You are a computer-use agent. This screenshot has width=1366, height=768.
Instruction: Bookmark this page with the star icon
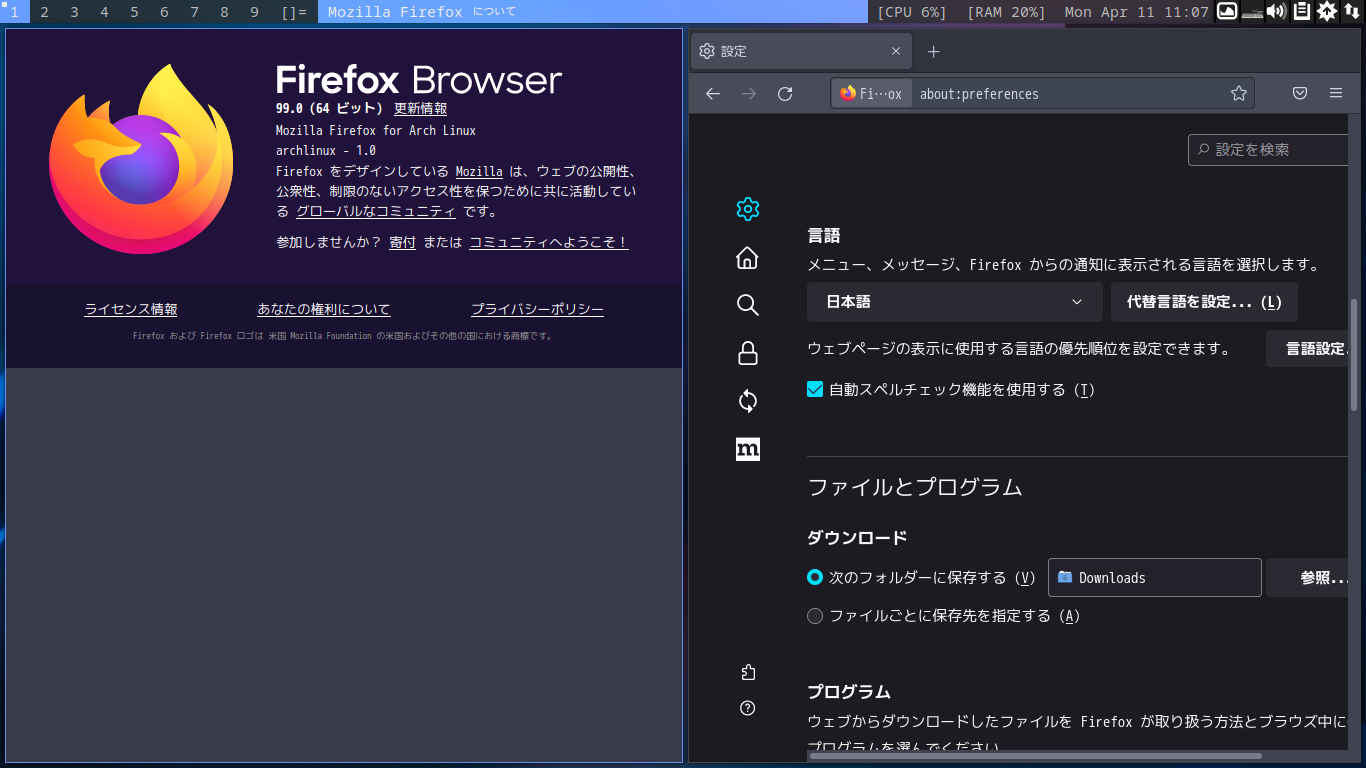point(1239,93)
